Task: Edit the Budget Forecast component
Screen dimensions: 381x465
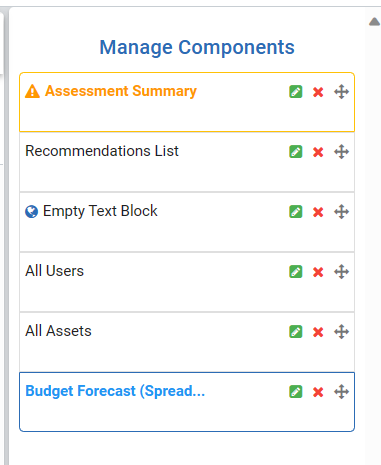Action: 296,392
